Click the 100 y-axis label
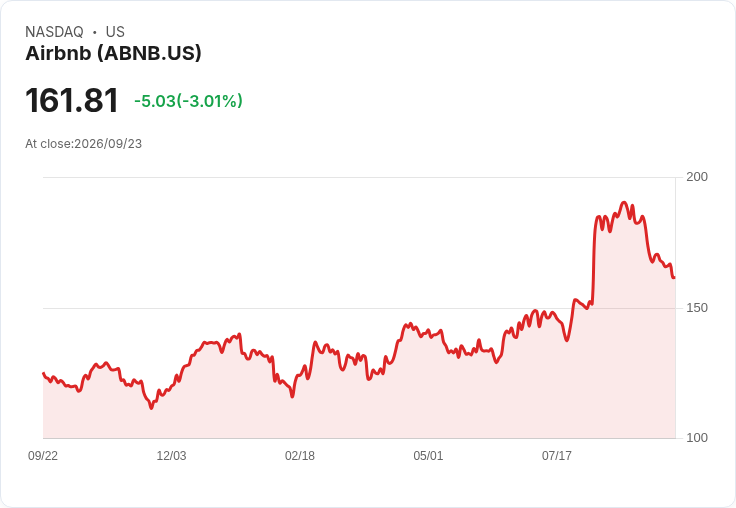 (697, 438)
